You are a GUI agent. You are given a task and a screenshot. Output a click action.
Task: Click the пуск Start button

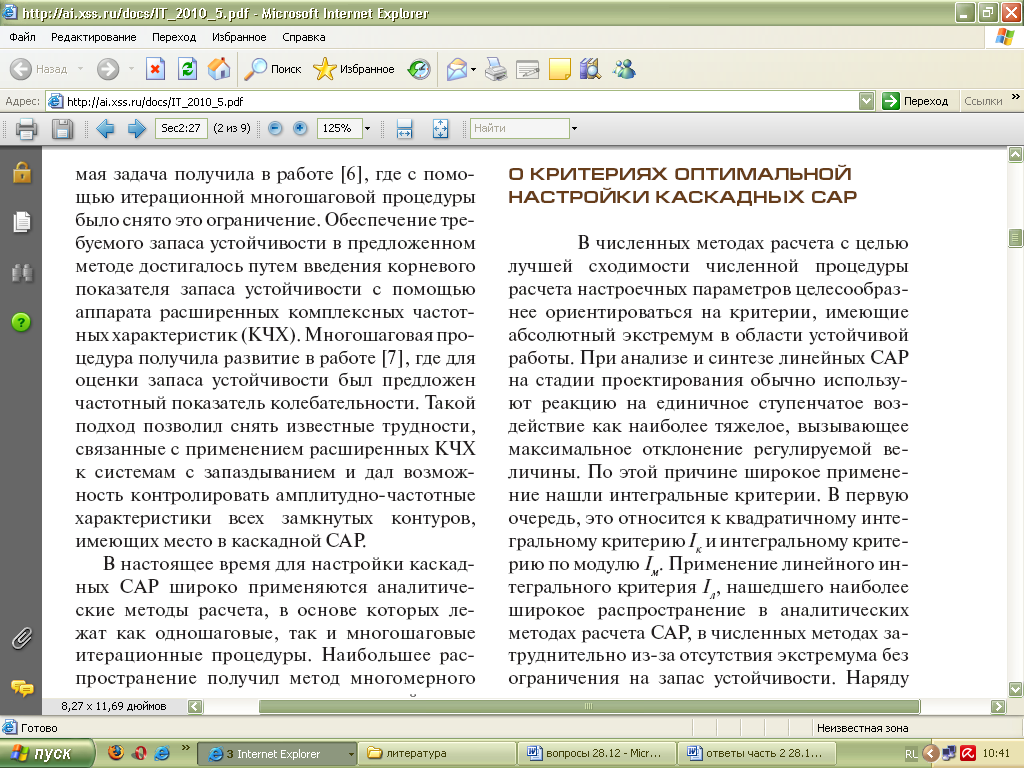47,754
